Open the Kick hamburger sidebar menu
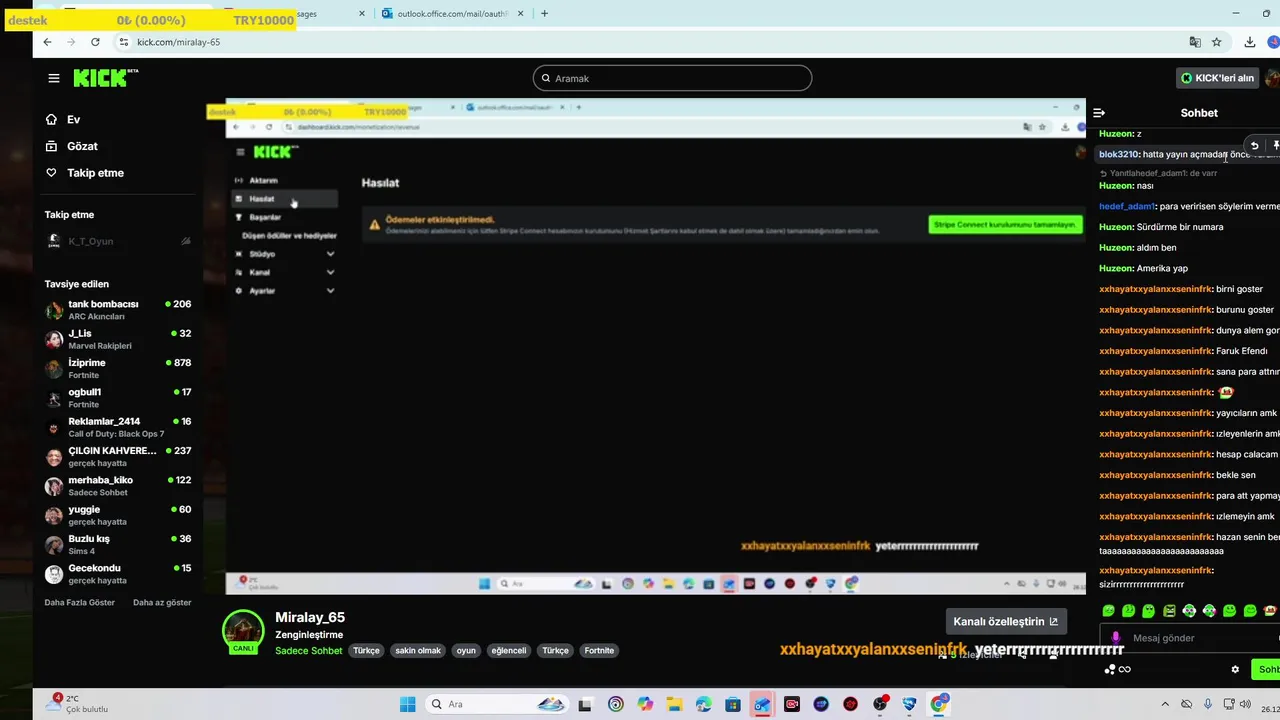This screenshot has width=1280, height=720. [54, 78]
